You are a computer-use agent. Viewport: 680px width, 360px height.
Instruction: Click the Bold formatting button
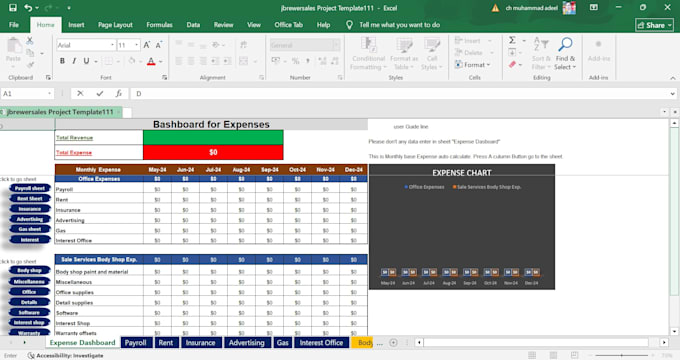62,61
